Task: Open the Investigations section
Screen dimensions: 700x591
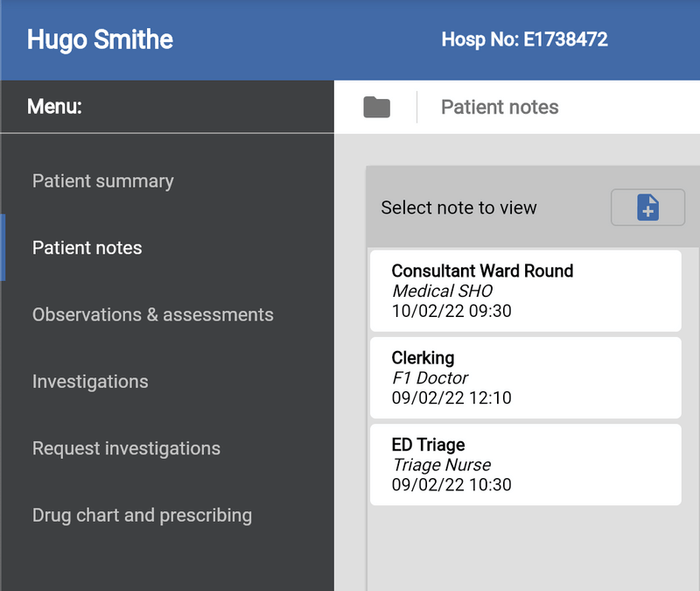Action: click(x=90, y=382)
